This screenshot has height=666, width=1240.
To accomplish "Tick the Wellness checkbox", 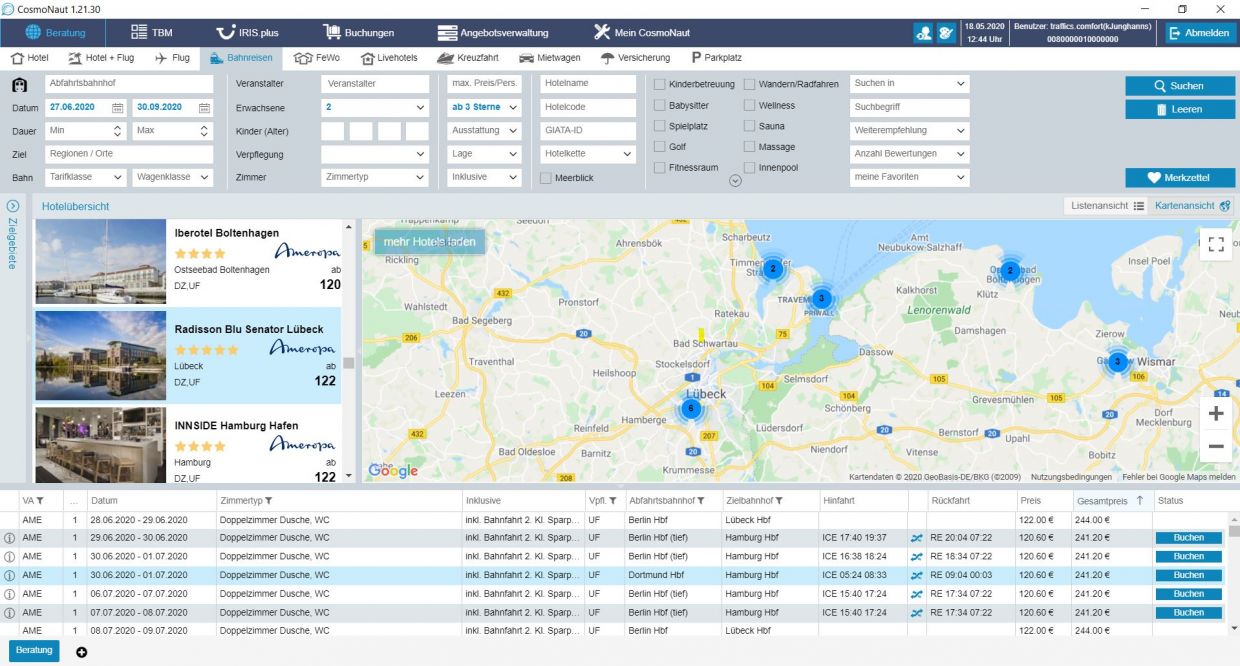I will coord(750,105).
